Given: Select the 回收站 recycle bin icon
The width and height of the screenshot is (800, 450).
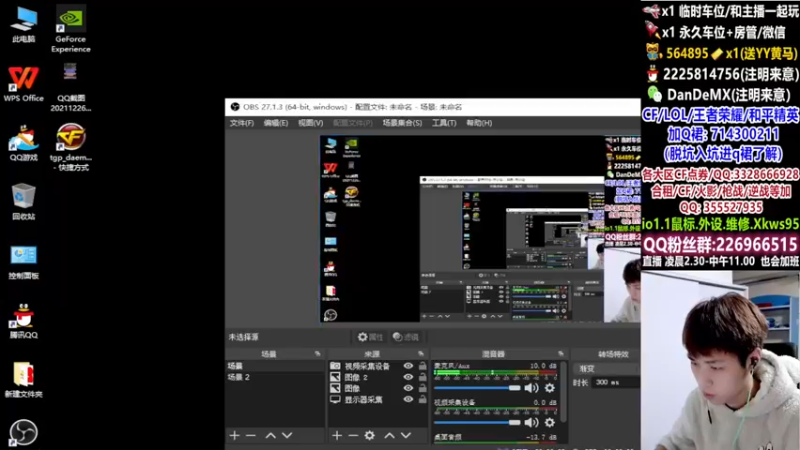Looking at the screenshot, I should point(23,202).
